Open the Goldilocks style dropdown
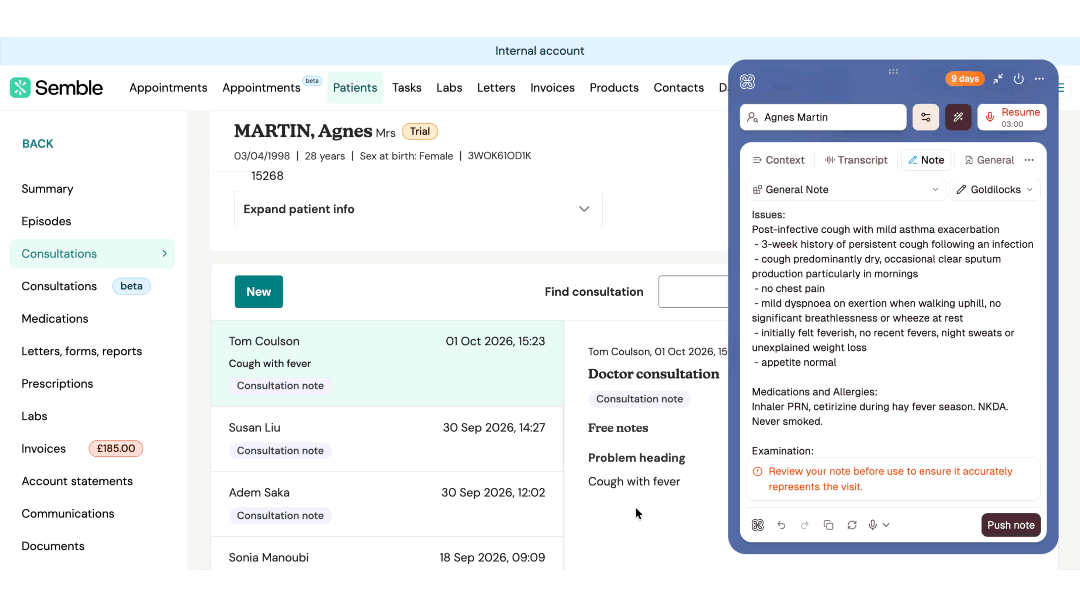This screenshot has height=608, width=1080. coord(995,189)
